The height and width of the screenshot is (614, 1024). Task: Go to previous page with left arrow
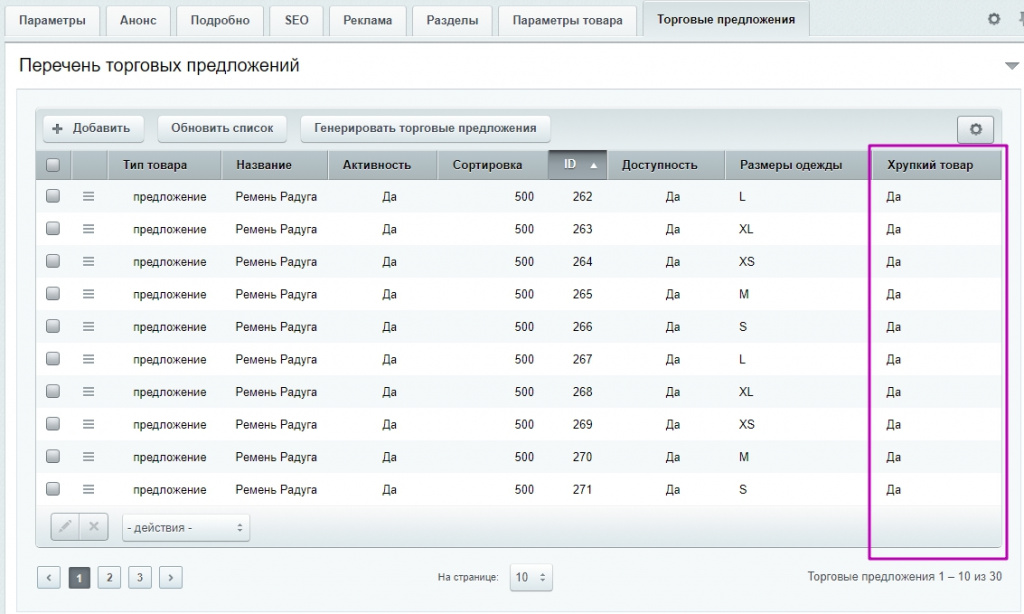49,577
